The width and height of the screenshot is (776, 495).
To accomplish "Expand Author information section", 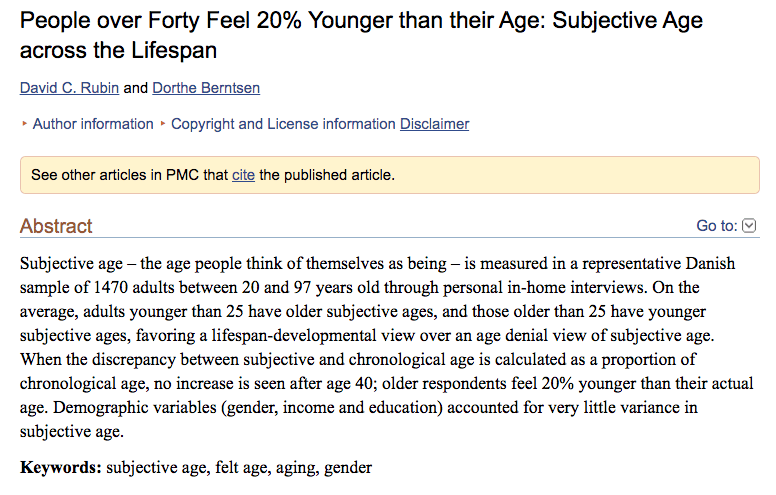I will [93, 124].
